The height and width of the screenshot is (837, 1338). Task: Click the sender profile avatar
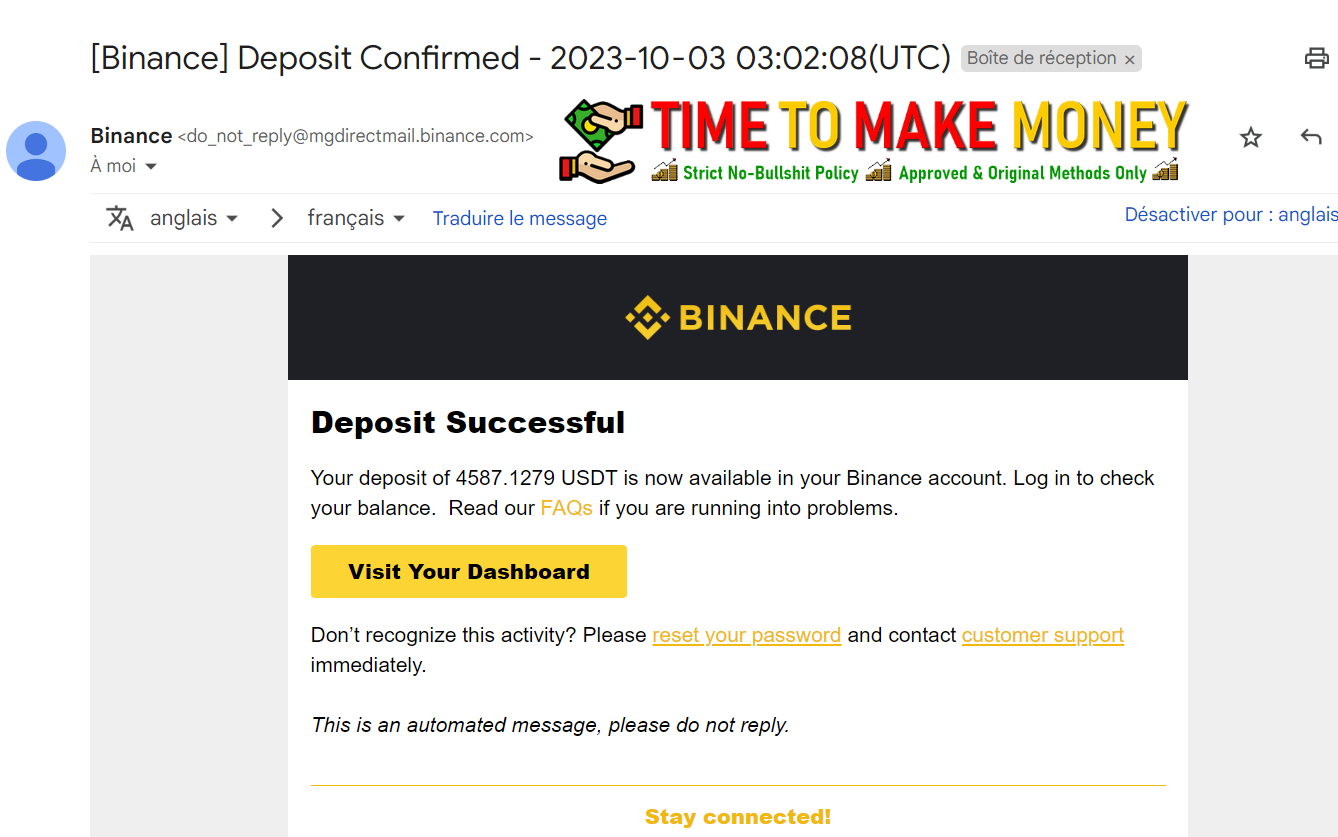36,151
